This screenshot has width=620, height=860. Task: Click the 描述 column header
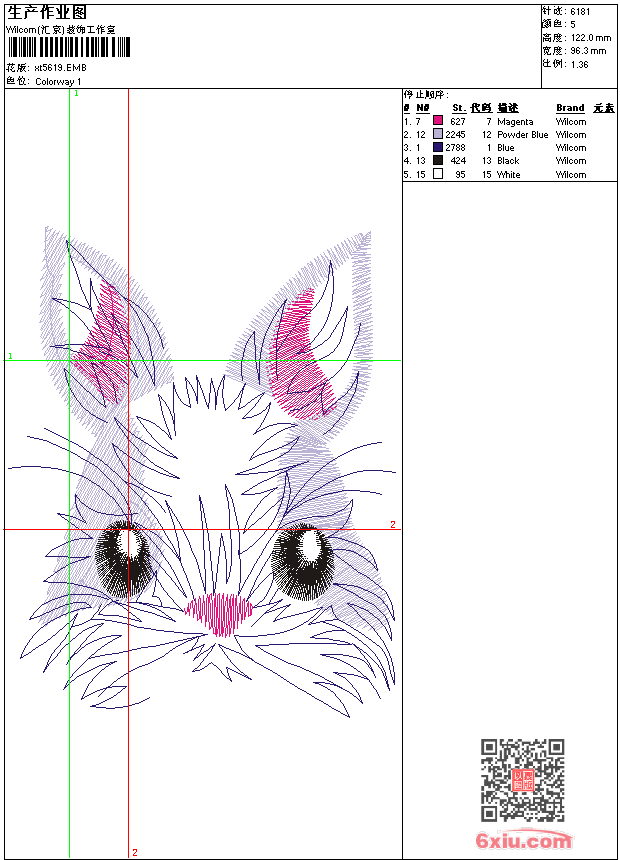tap(508, 108)
